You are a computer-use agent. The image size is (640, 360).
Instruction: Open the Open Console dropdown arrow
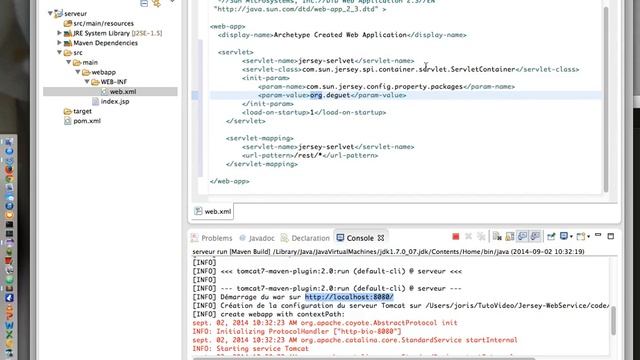(588, 237)
